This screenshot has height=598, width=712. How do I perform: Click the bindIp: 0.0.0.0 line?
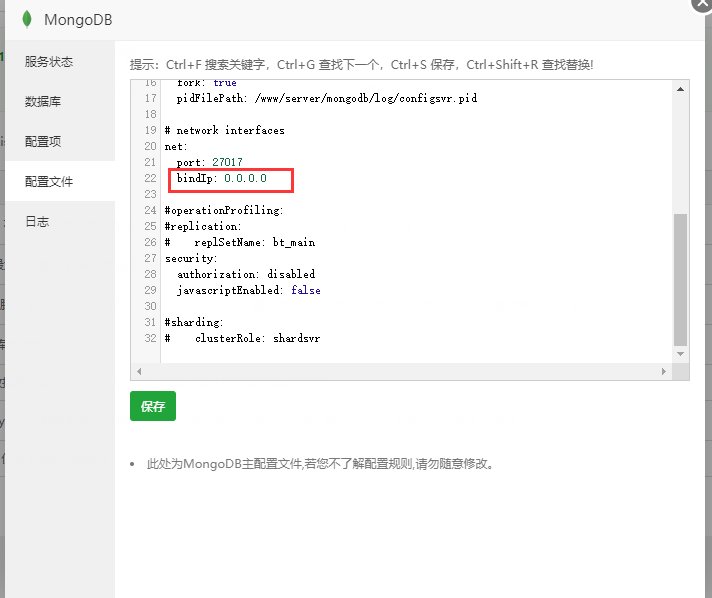point(222,178)
